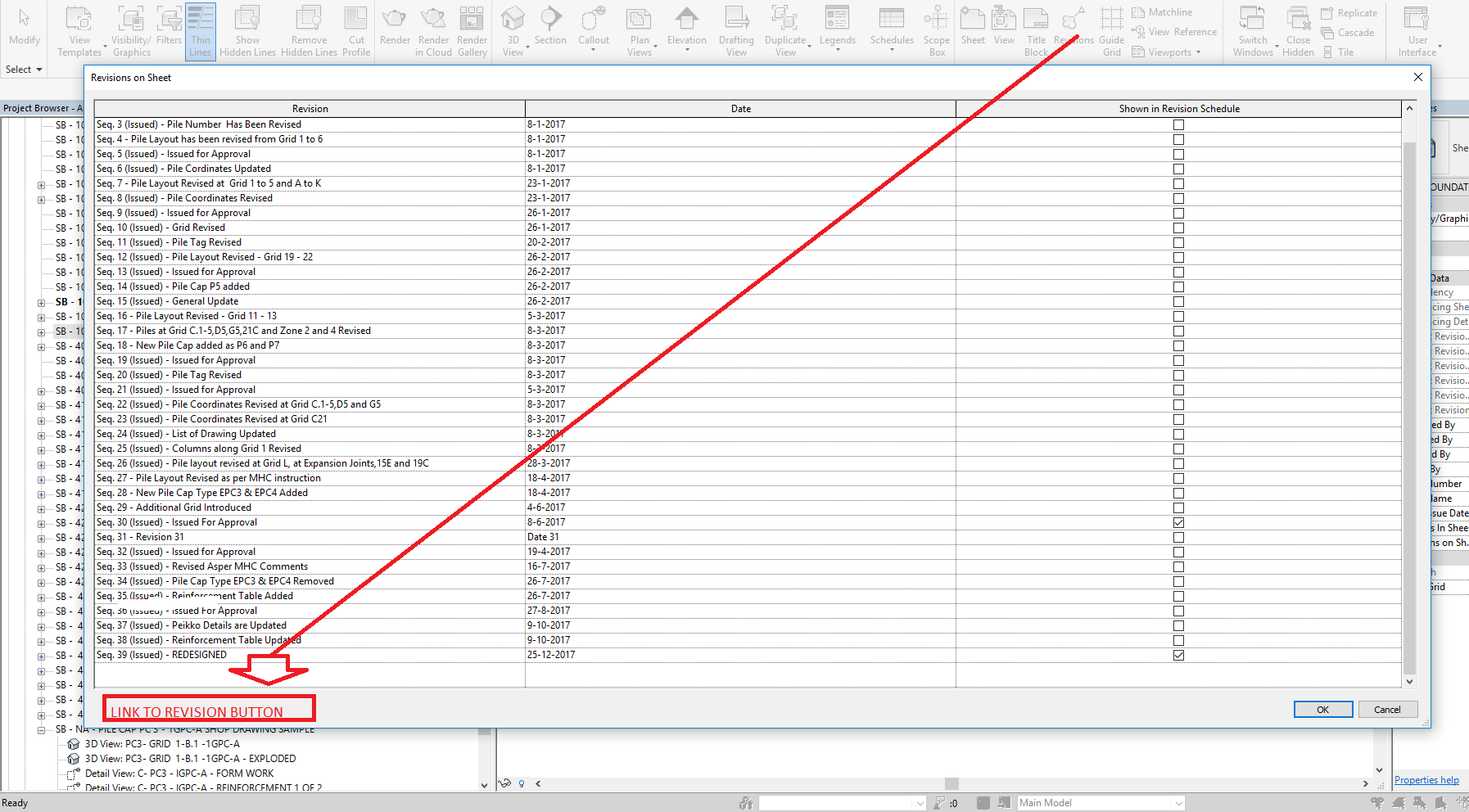This screenshot has height=812, width=1469.
Task: Uncheck the Seq. 30 Issued For Approval checkbox
Action: click(x=1178, y=522)
